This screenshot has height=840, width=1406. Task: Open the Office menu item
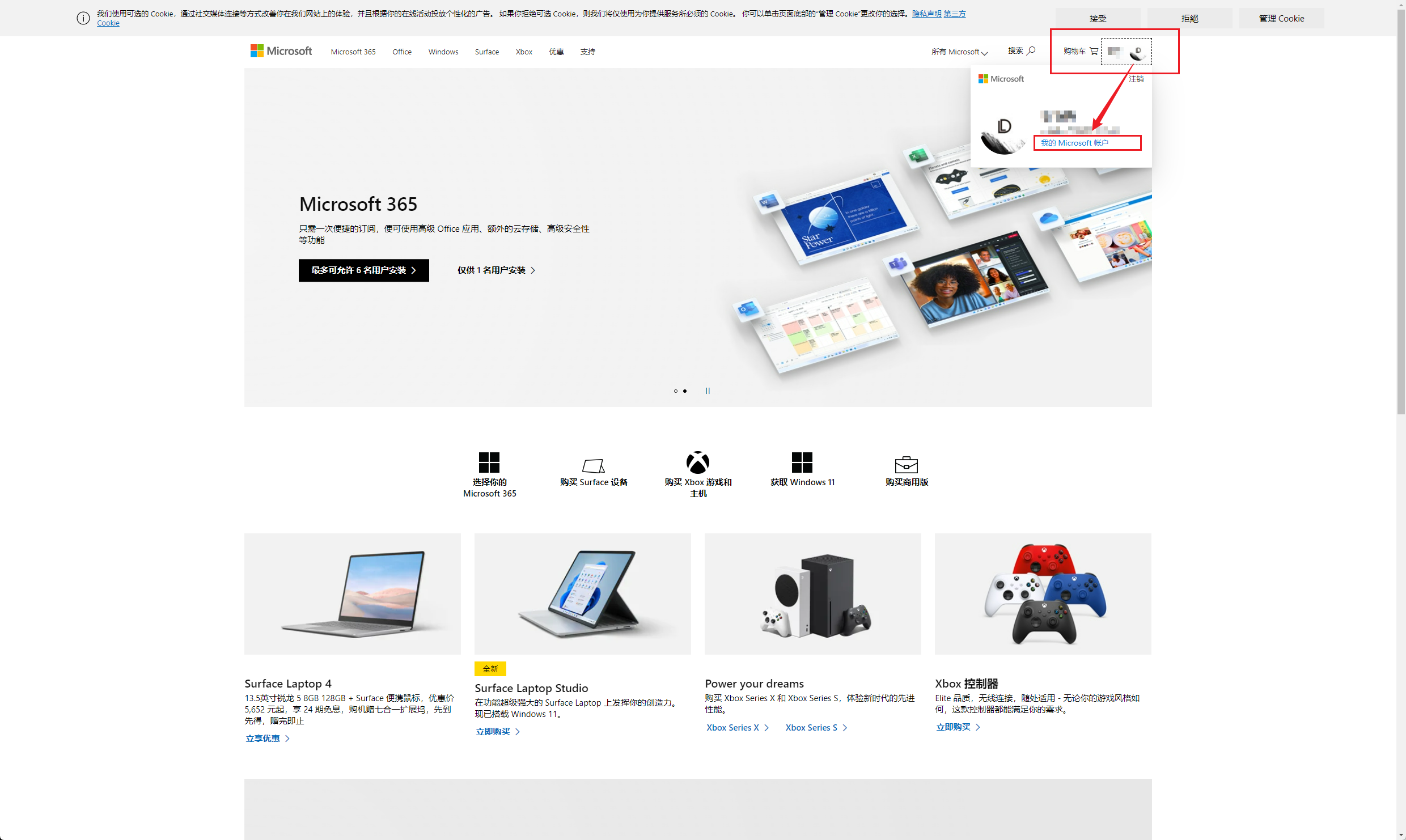tap(402, 52)
